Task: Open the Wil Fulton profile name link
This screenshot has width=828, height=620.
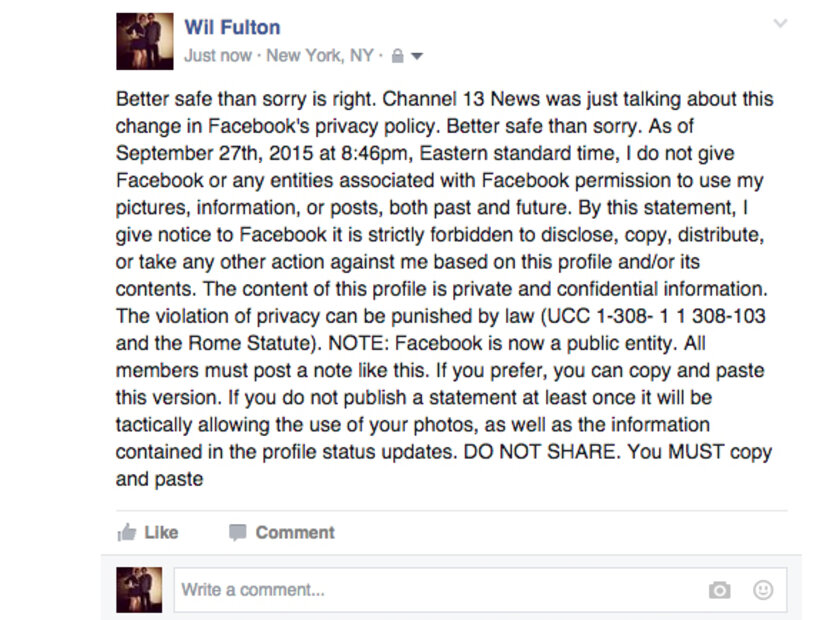Action: [232, 28]
